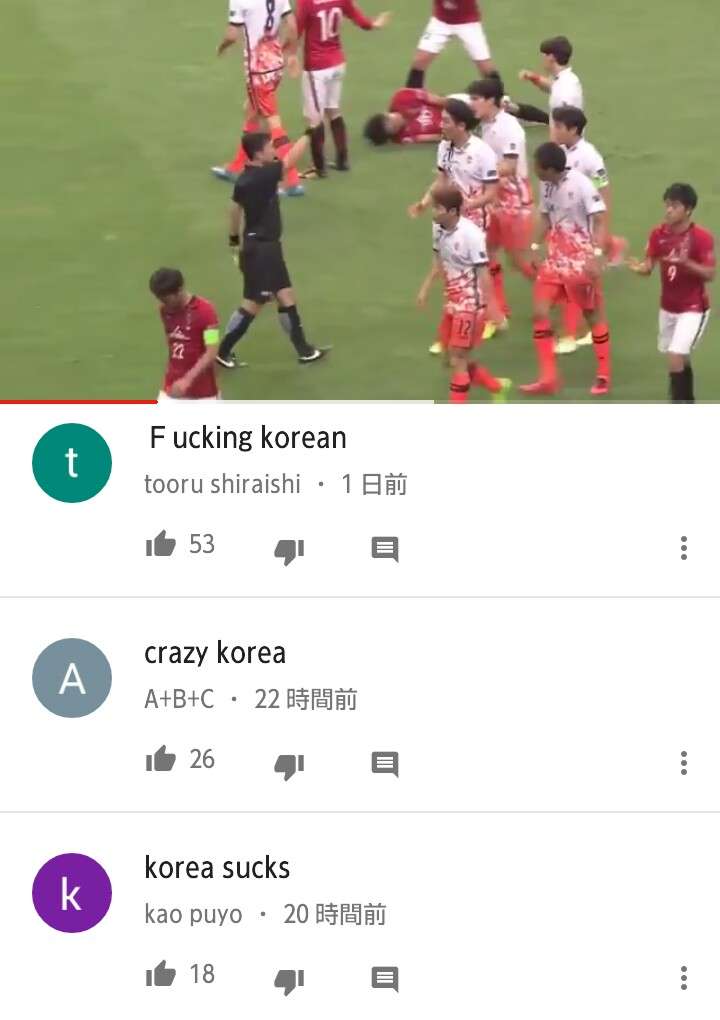
Task: Open more options for A+B+C comment
Action: tap(684, 763)
